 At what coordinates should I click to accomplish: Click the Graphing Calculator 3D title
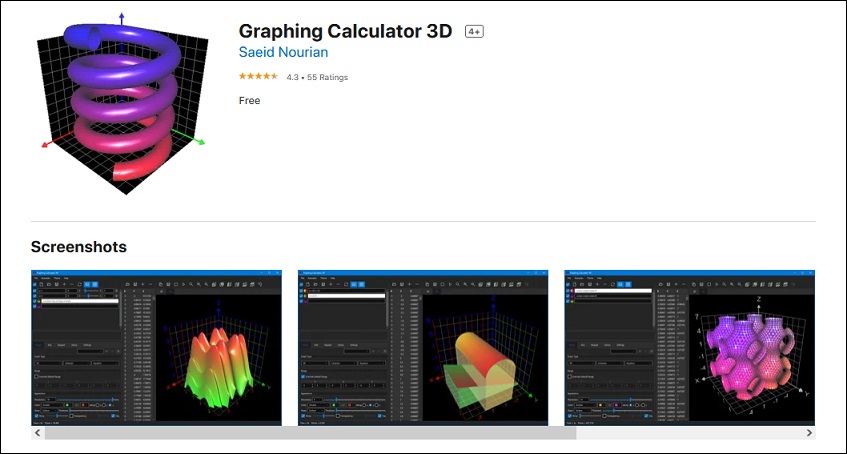click(345, 31)
